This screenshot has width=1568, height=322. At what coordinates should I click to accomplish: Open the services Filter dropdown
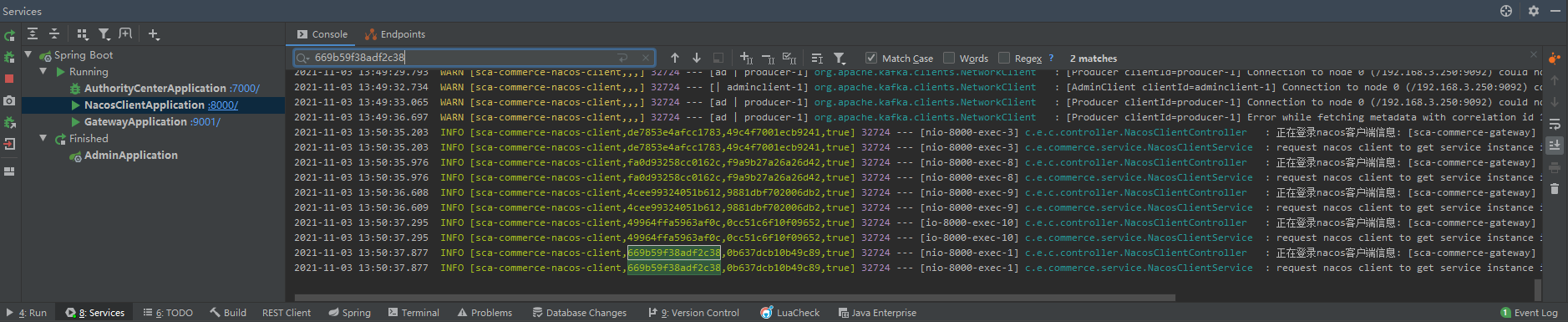click(x=104, y=34)
